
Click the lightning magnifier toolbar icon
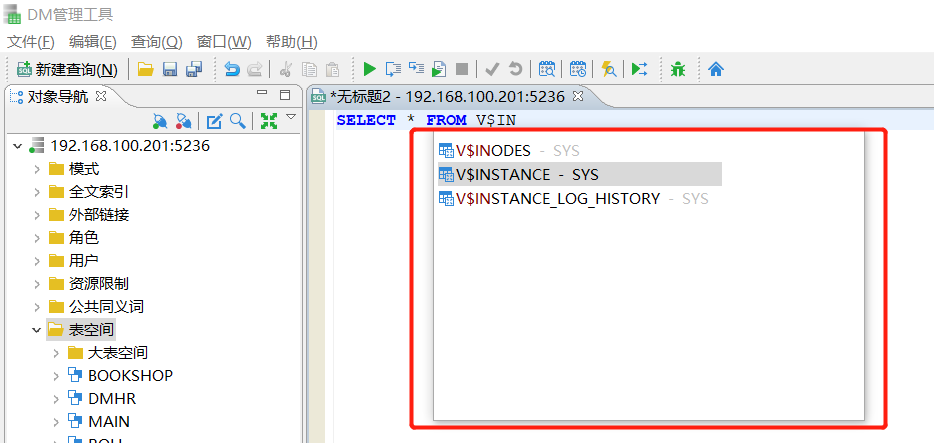tap(609, 69)
